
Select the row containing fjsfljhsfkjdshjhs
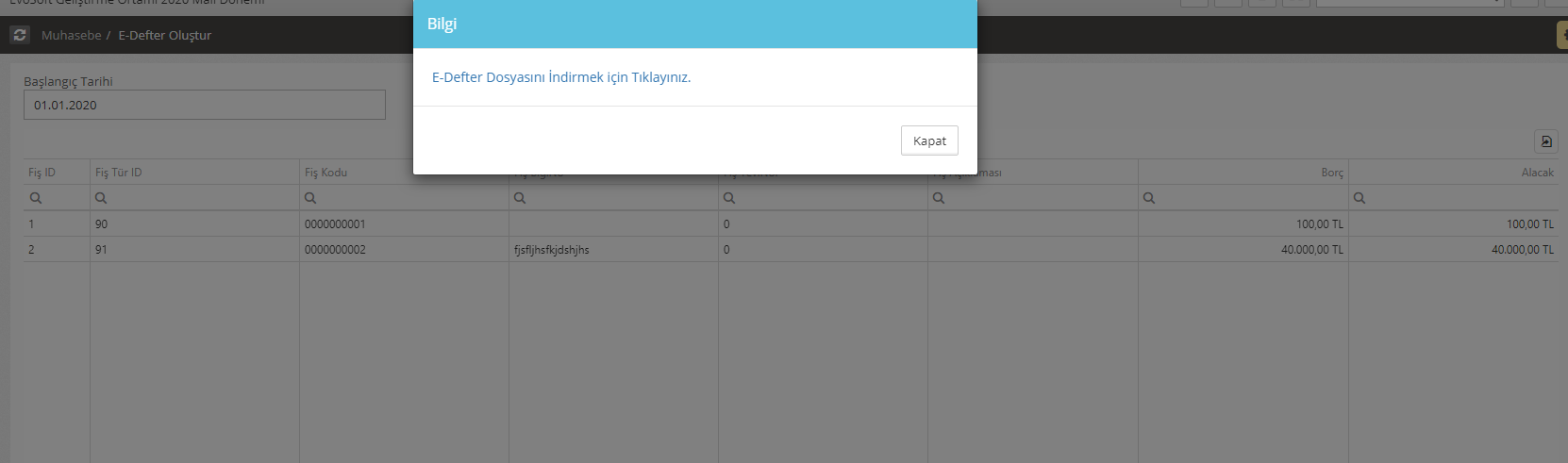(x=551, y=250)
